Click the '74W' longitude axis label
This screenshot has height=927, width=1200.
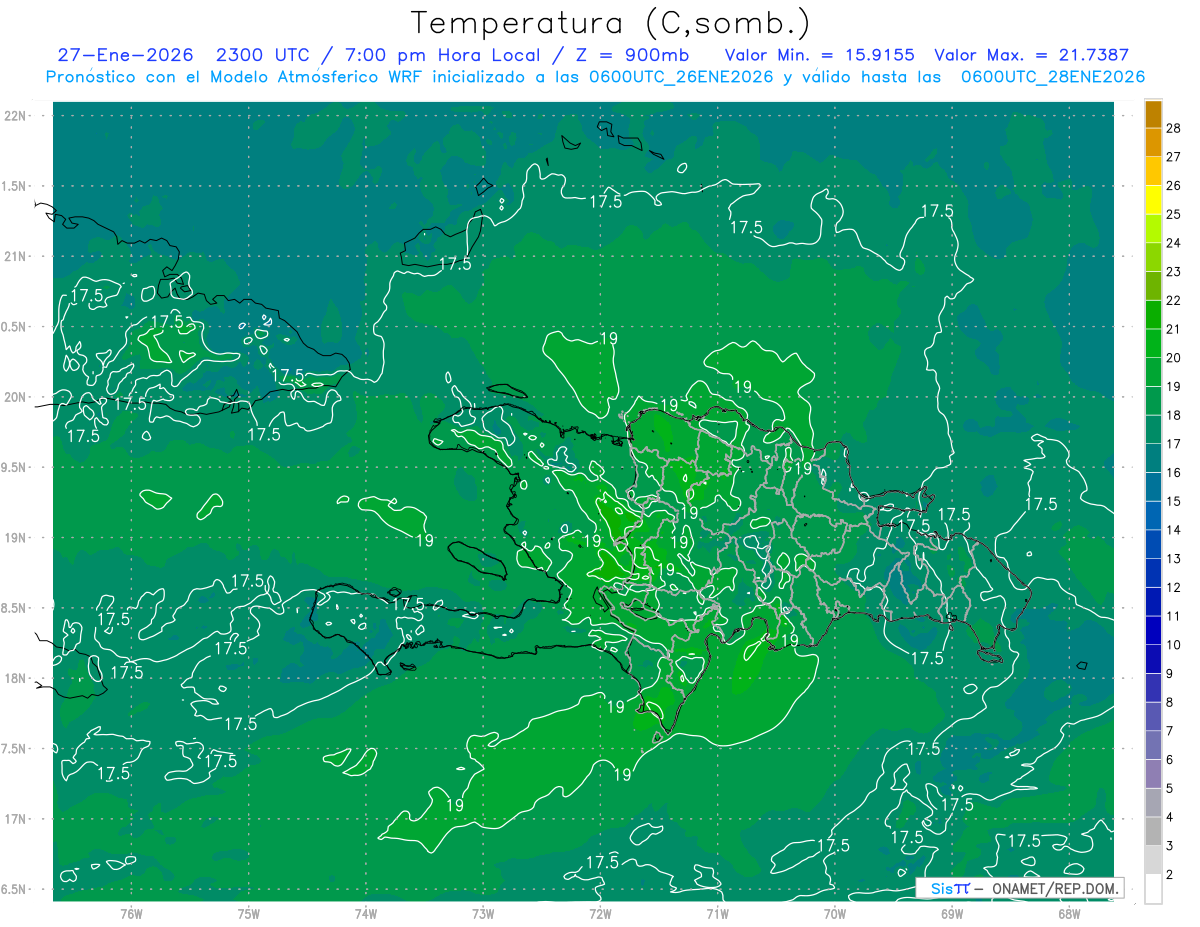coord(366,913)
